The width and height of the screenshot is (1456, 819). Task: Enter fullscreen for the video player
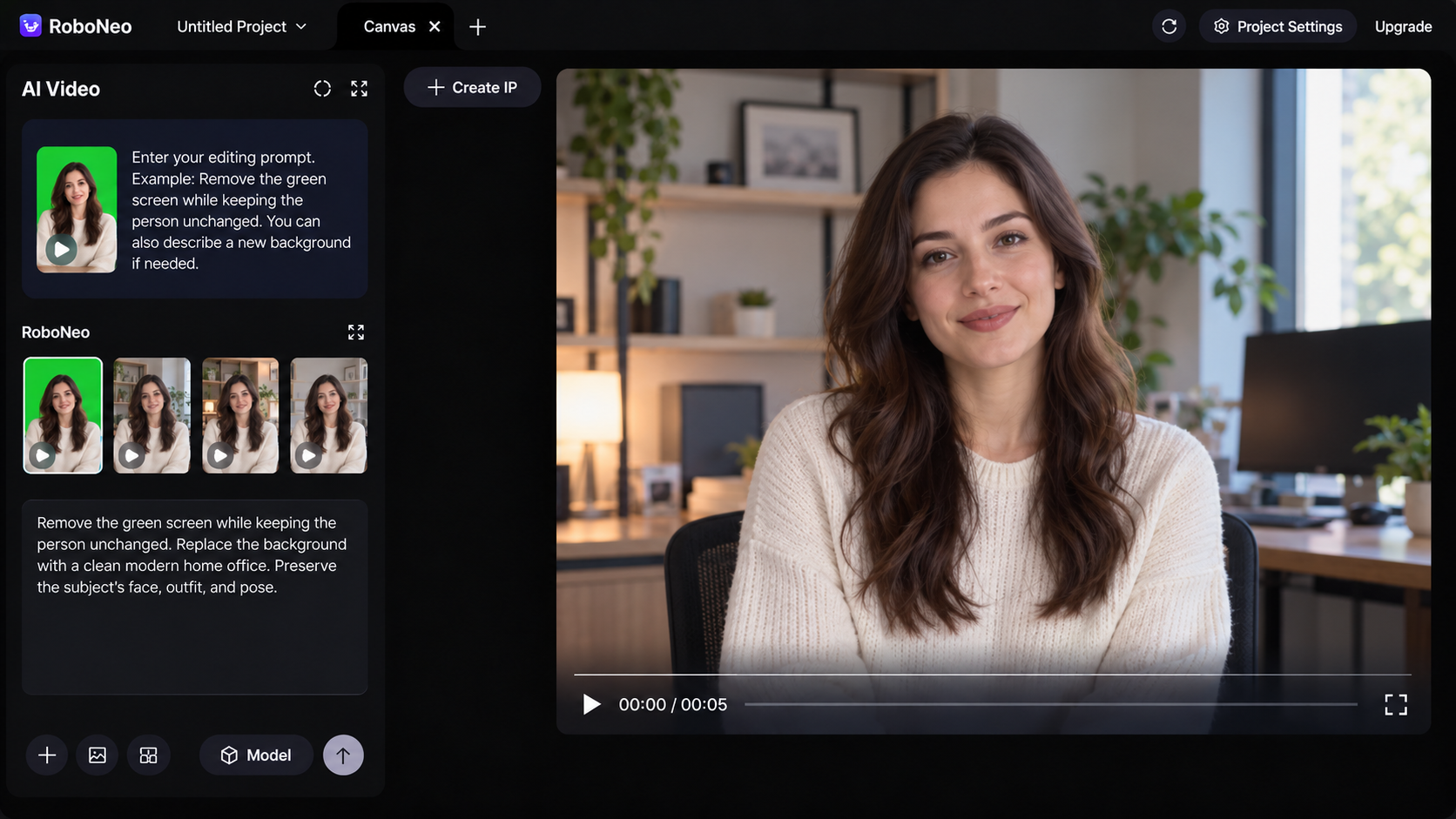(1396, 704)
